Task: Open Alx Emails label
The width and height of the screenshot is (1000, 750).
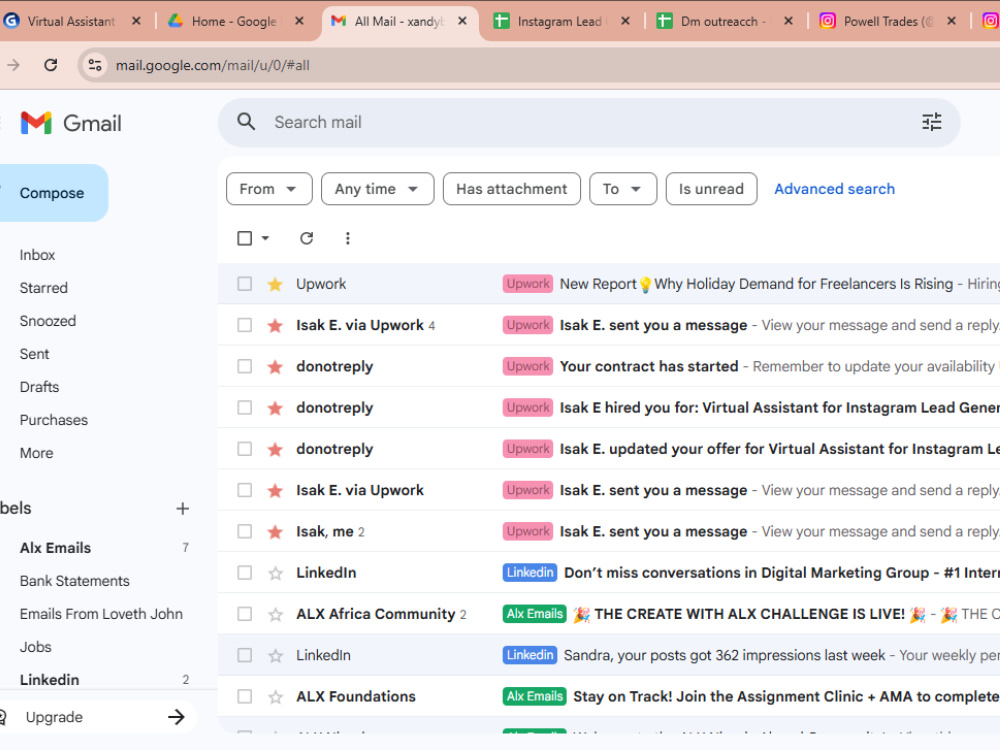Action: [x=55, y=548]
